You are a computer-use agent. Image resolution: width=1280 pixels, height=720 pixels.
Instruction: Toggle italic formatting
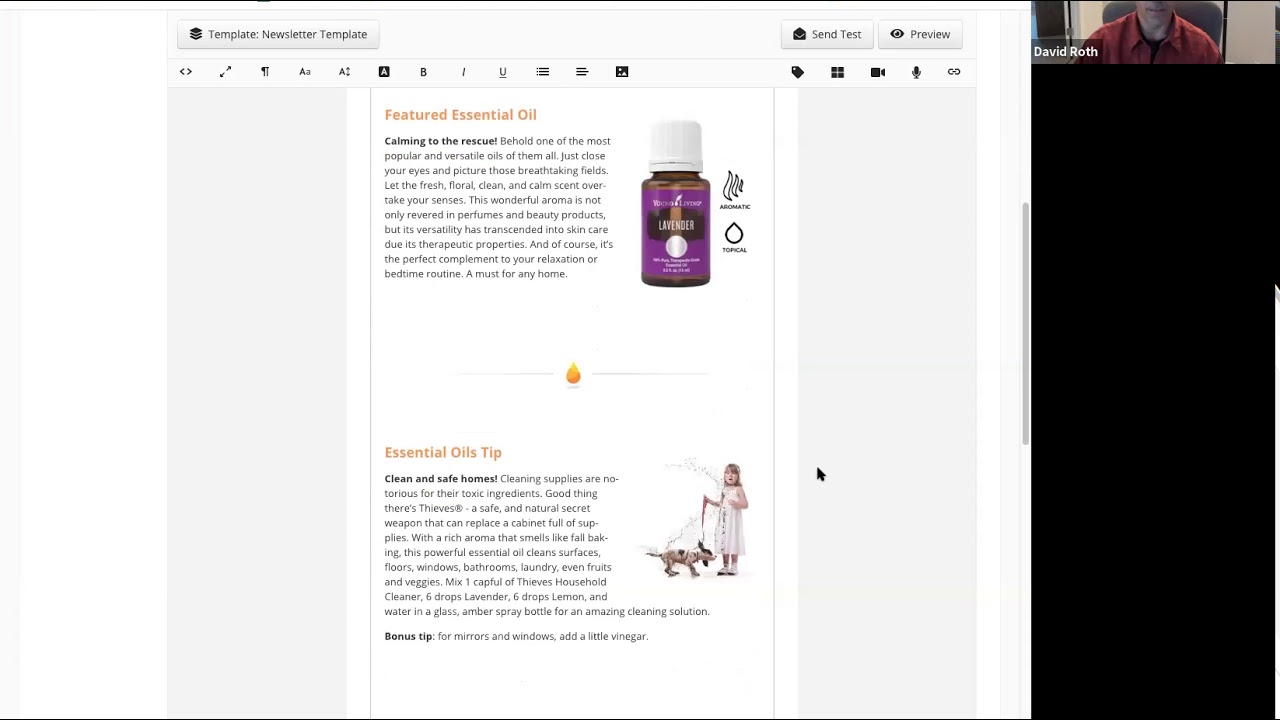tap(463, 72)
